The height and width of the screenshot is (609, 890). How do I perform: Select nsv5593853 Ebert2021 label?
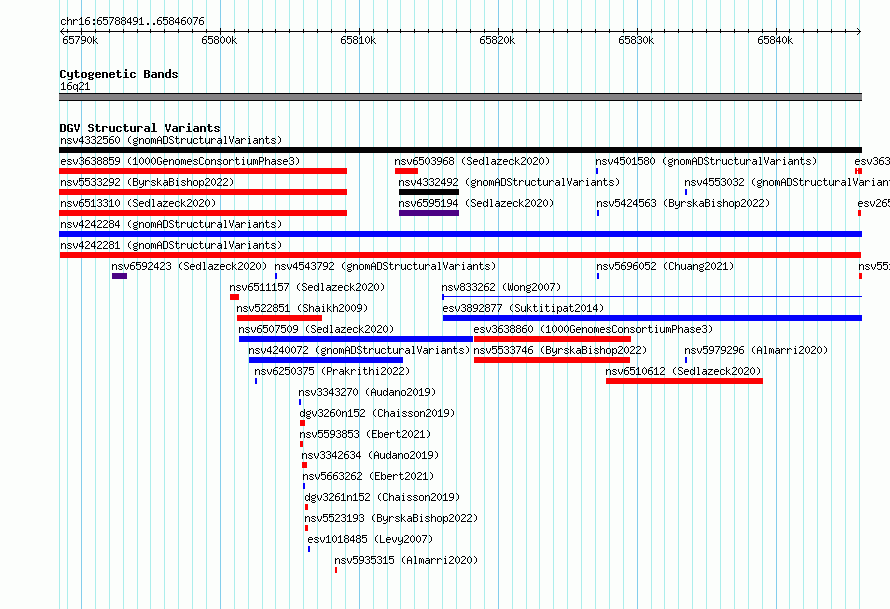366,434
